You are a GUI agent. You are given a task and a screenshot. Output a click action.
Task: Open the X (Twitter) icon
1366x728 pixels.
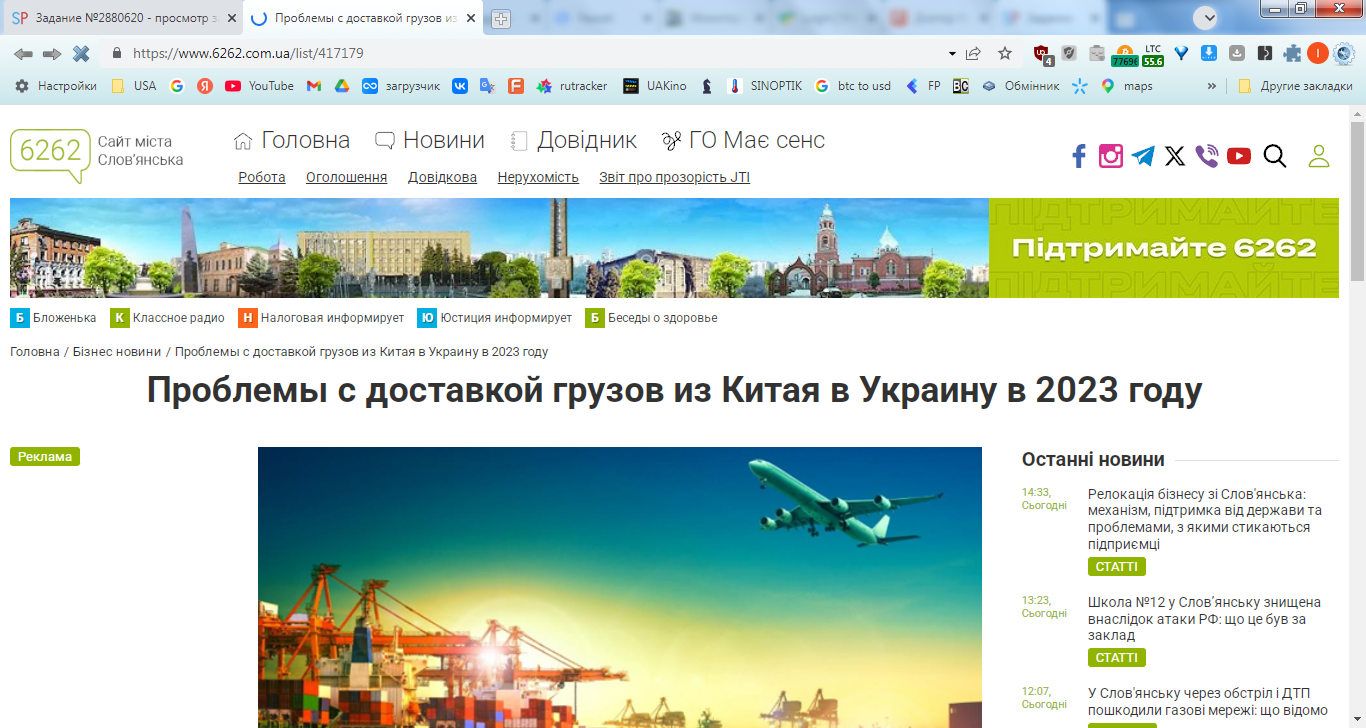pos(1175,156)
